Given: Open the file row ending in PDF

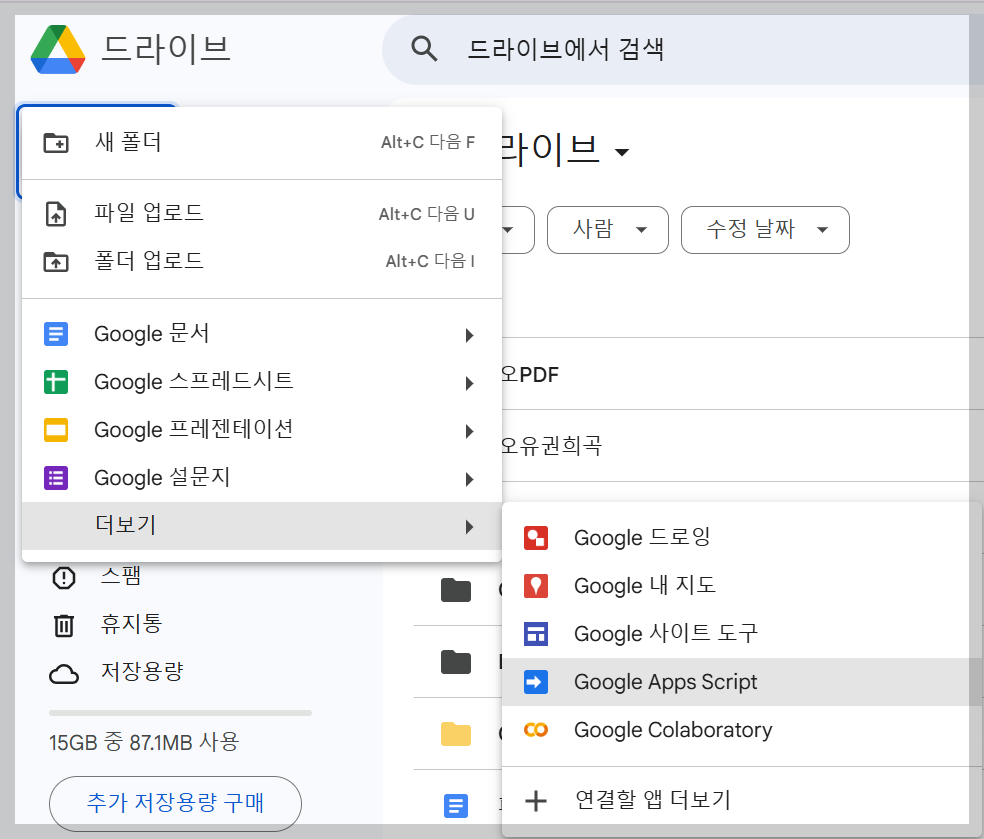Looking at the screenshot, I should 742,375.
